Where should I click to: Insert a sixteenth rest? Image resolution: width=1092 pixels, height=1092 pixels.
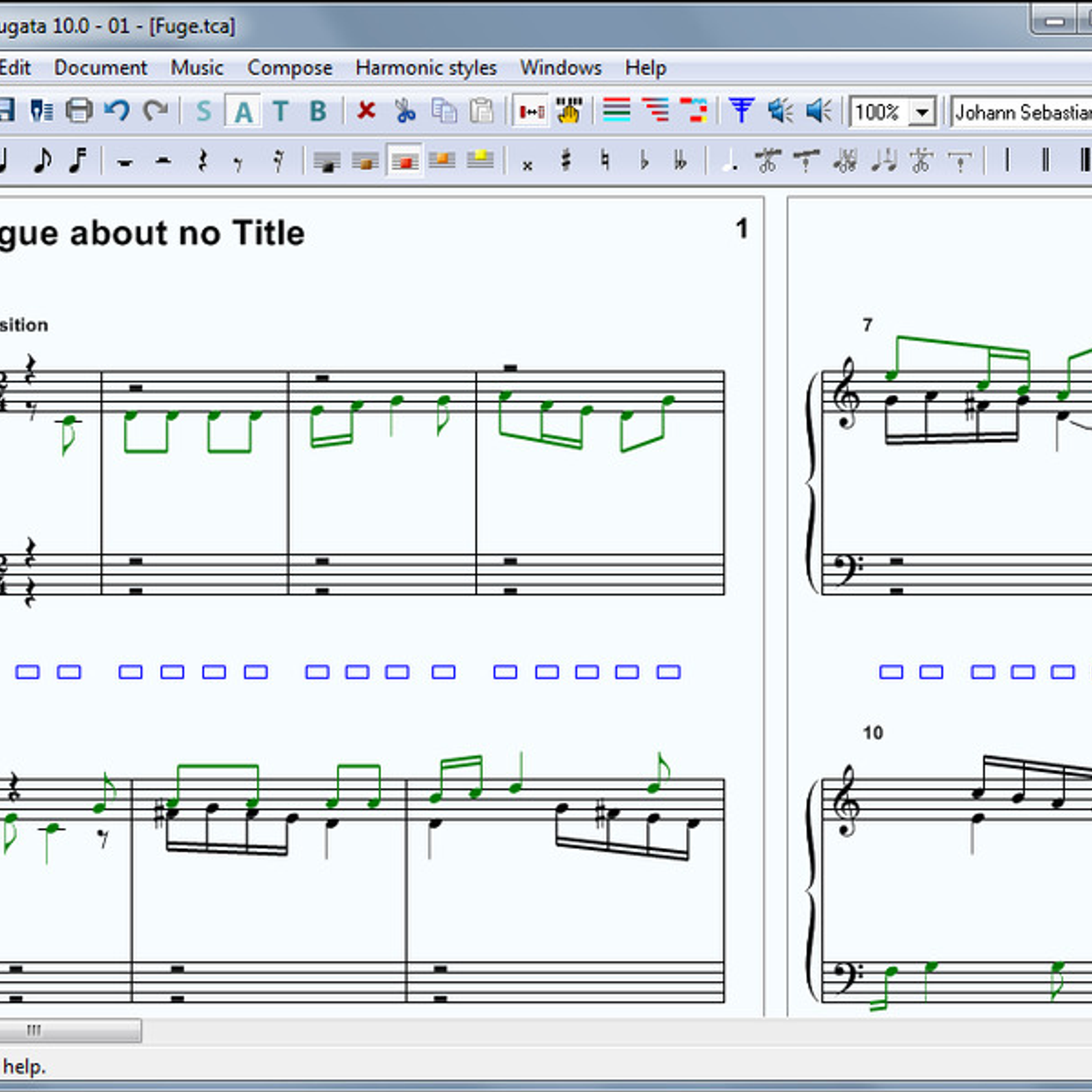[x=278, y=162]
